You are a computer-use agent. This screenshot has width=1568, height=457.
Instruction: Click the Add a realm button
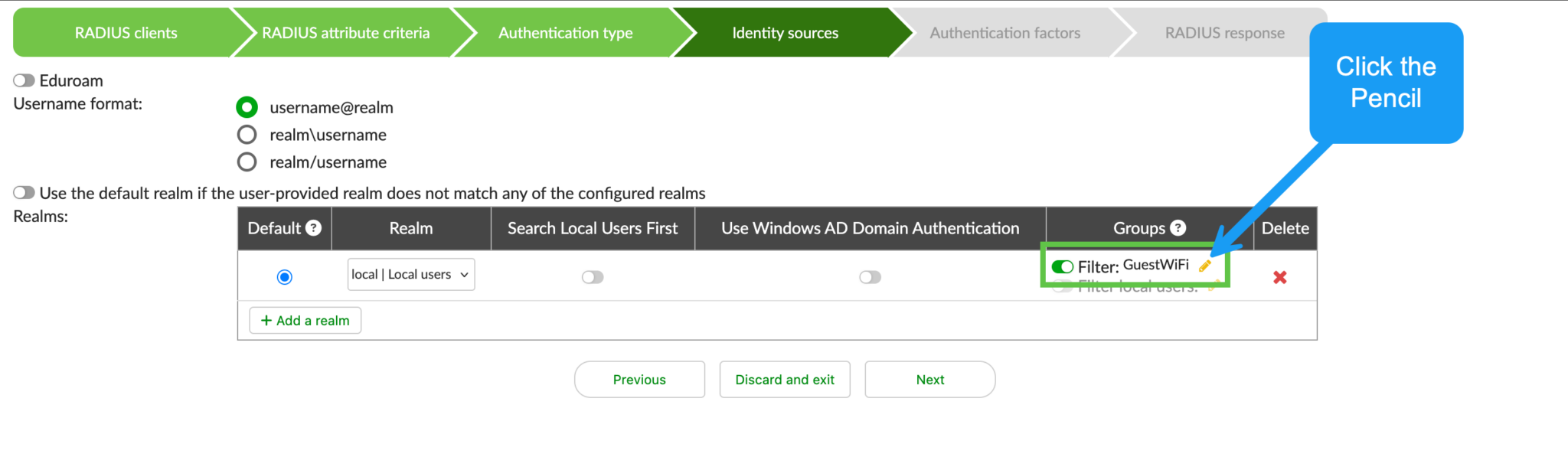(x=305, y=320)
